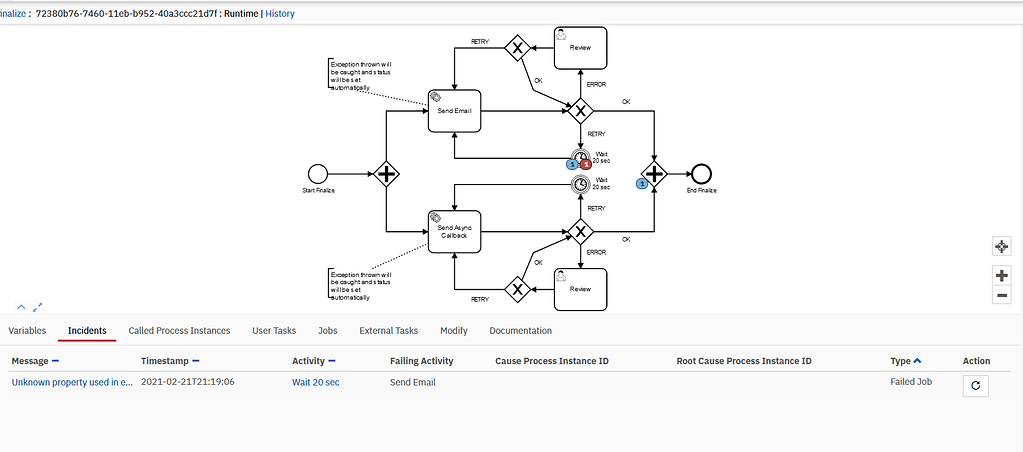Screen dimensions: 1023x452
Task: Open the History view link
Action: point(279,14)
